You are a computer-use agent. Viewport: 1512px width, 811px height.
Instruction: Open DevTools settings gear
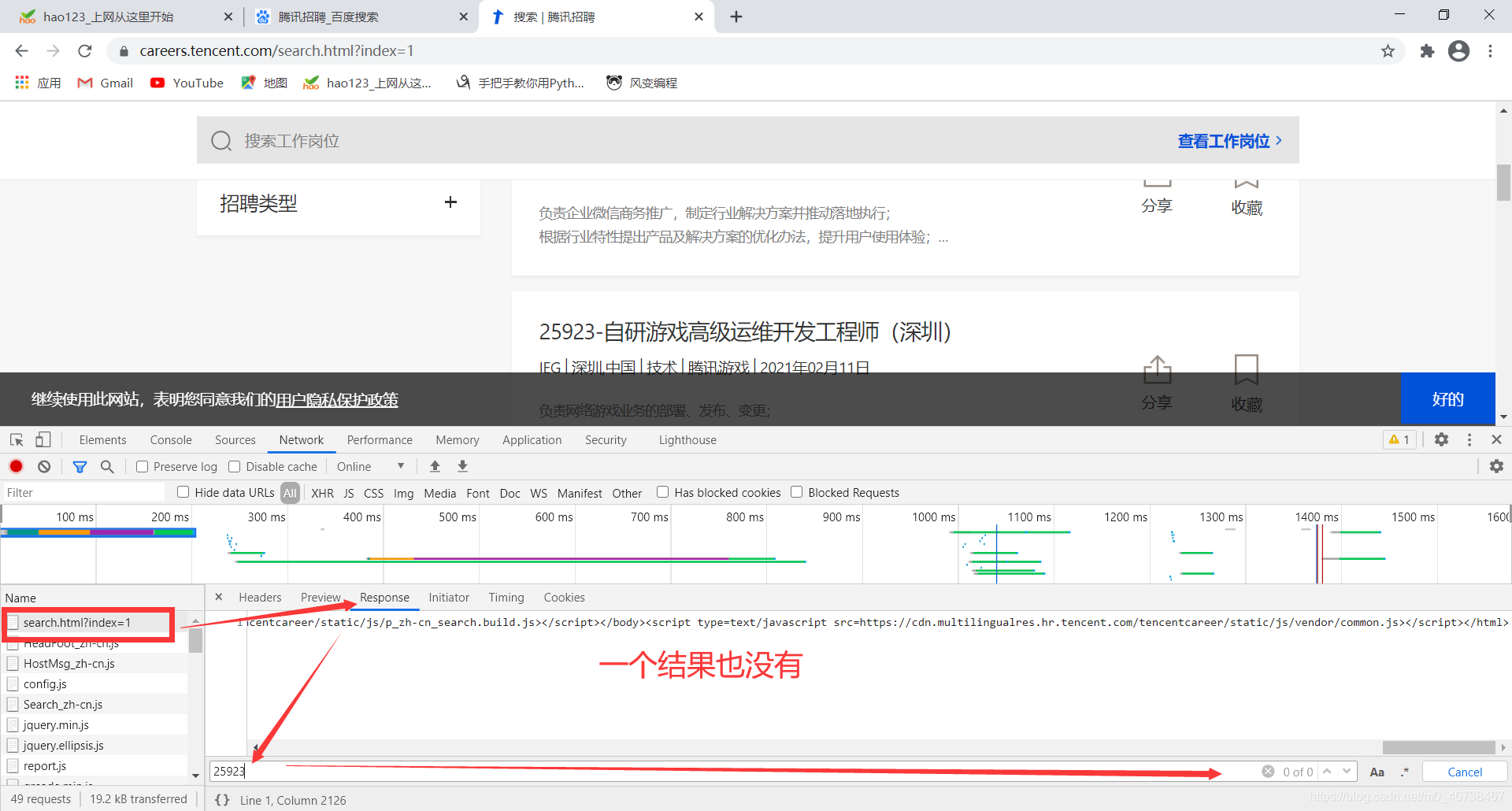[1441, 440]
